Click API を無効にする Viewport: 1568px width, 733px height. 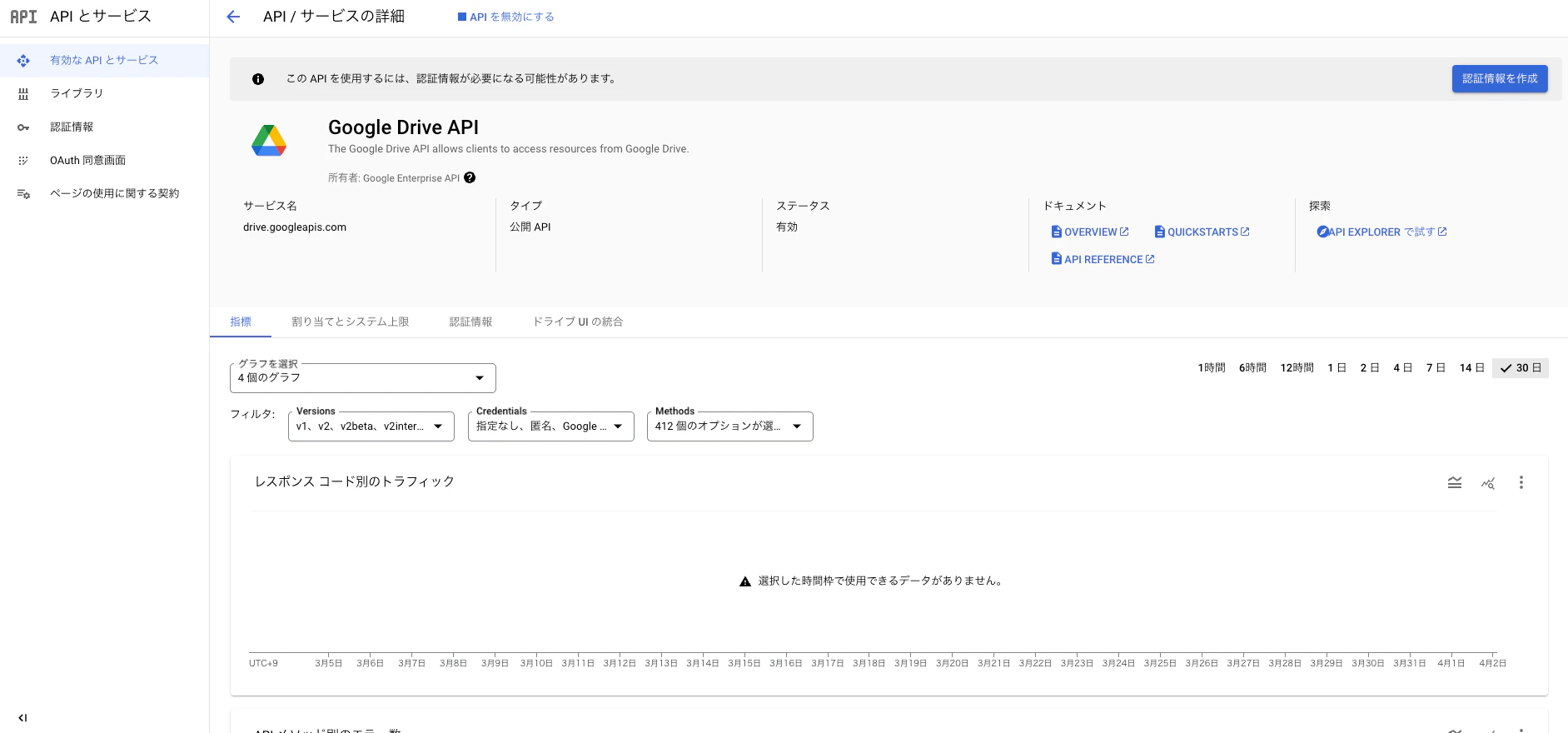[506, 17]
